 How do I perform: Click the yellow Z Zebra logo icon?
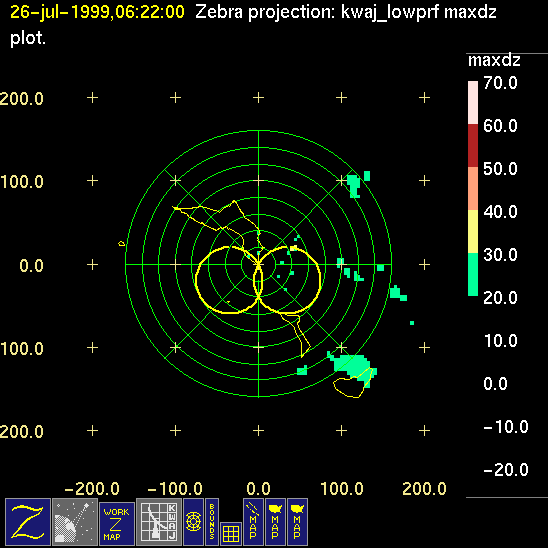28,522
